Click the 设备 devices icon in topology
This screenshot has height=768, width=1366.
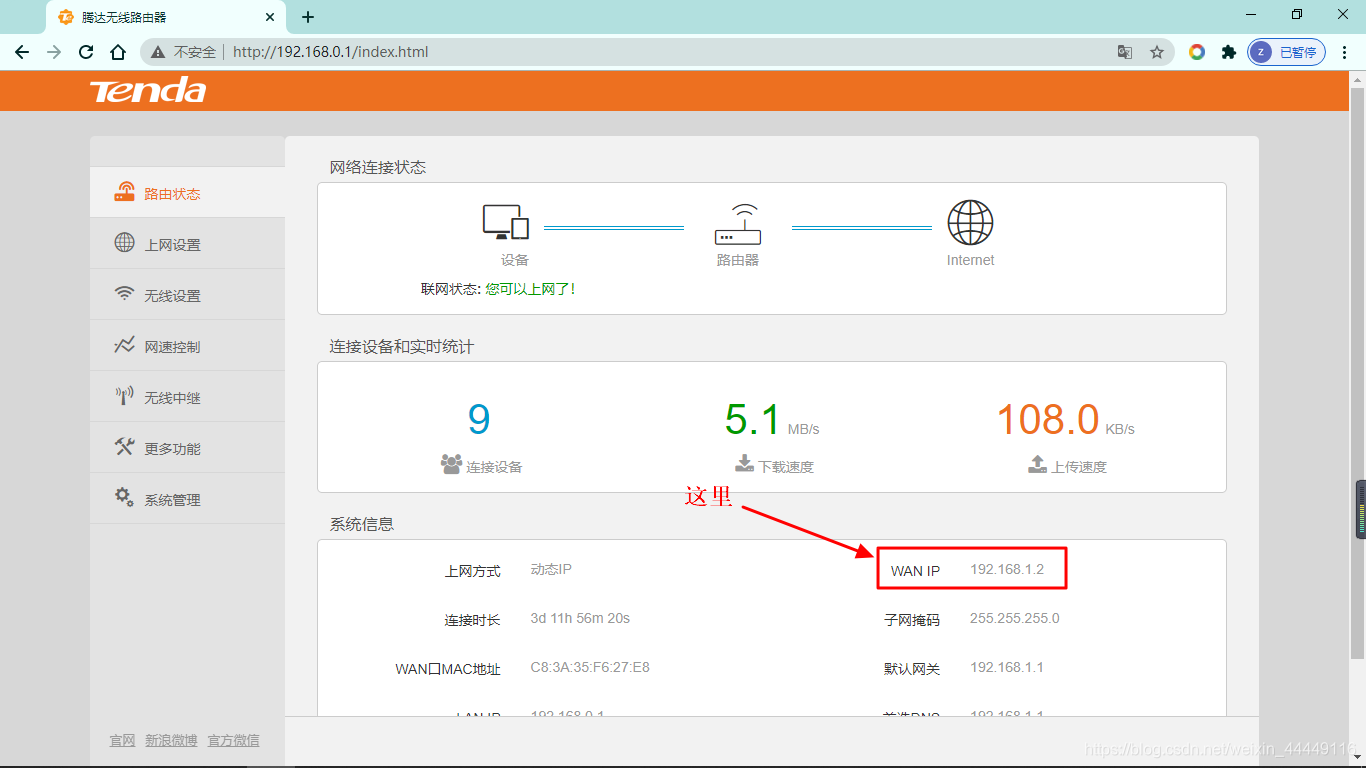(506, 223)
